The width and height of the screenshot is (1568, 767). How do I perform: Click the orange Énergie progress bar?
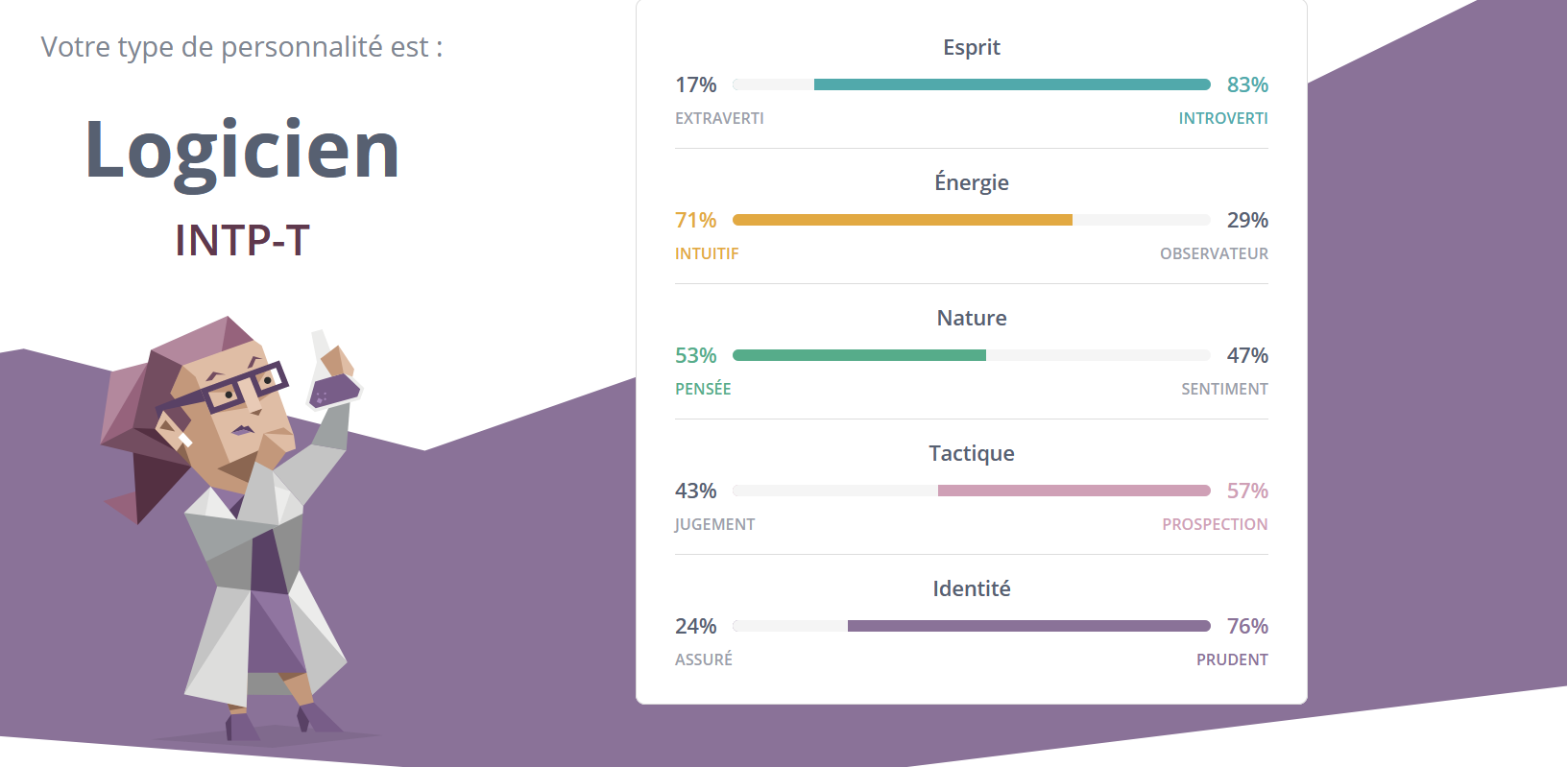click(902, 220)
